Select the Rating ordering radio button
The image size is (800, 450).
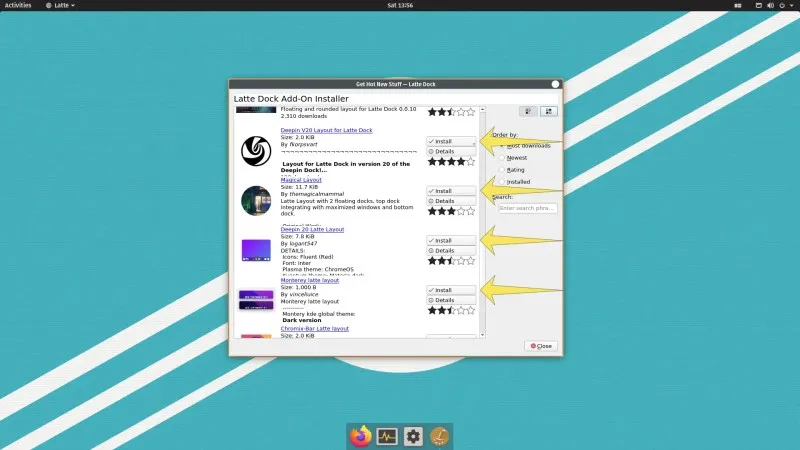coord(503,170)
